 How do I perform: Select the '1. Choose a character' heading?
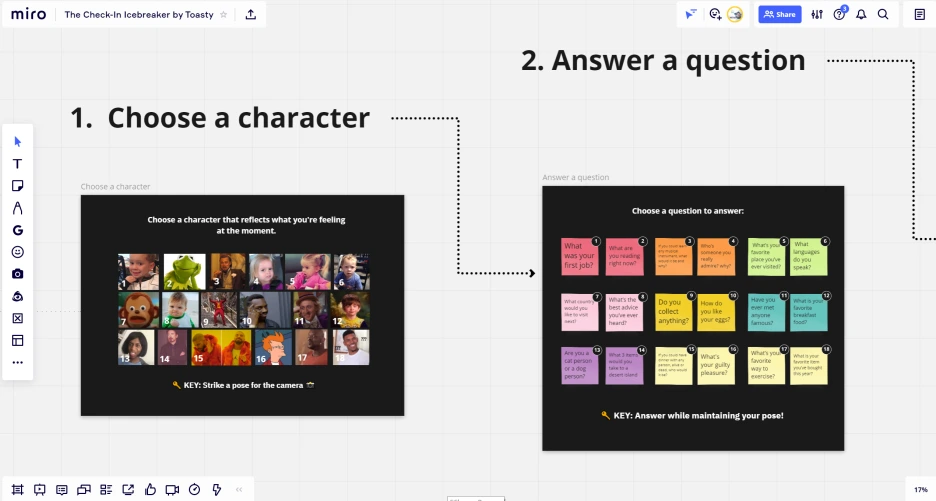point(220,118)
